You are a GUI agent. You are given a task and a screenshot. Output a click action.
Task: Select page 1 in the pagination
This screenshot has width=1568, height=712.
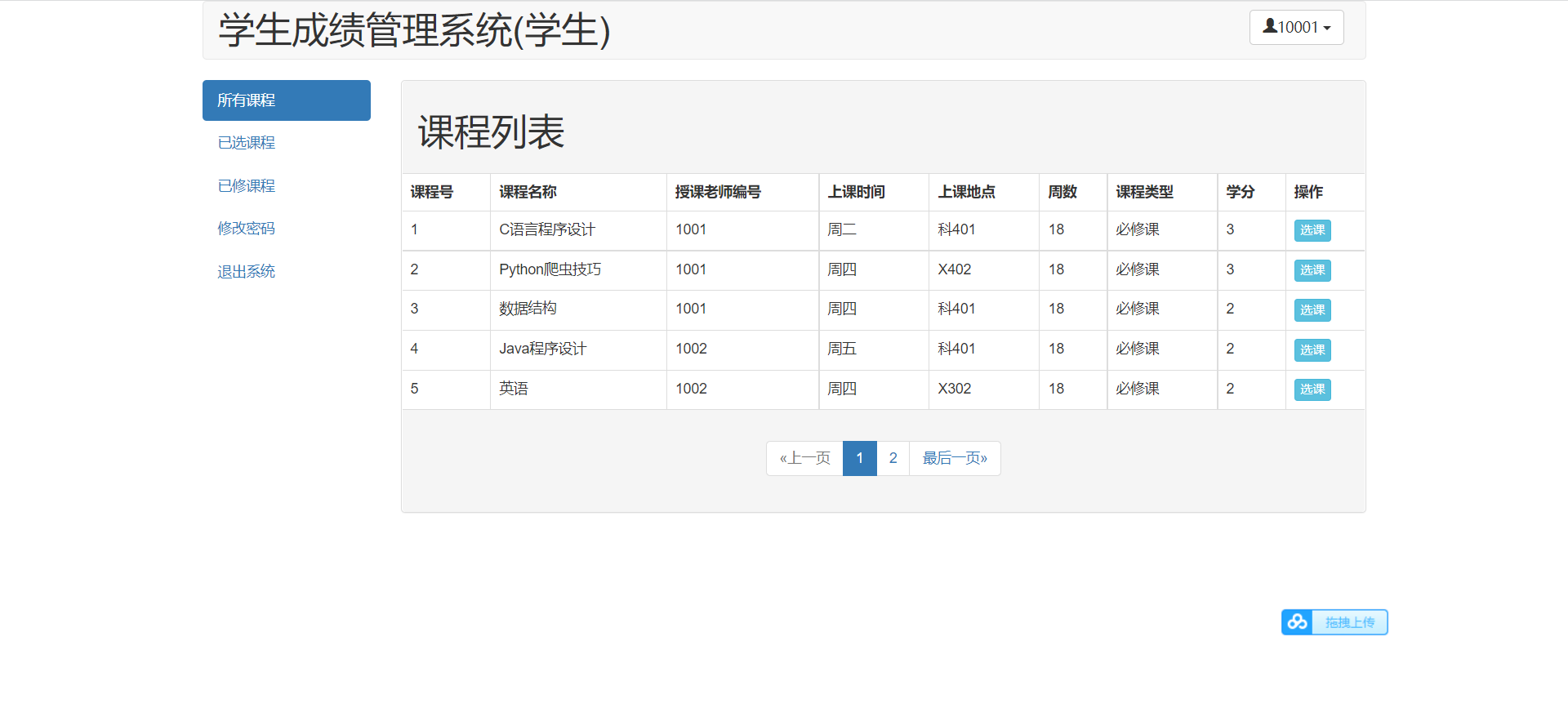click(860, 458)
